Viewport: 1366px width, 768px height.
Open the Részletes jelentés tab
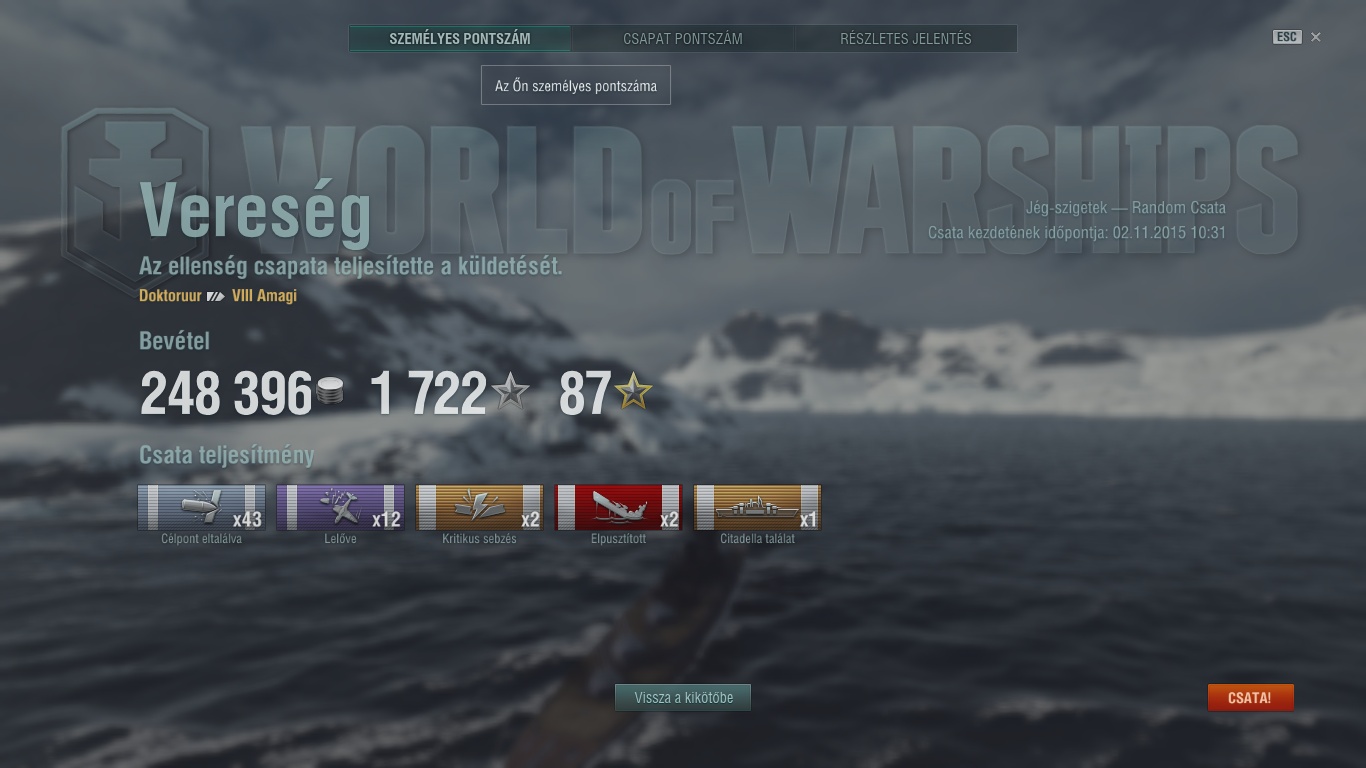pos(906,39)
